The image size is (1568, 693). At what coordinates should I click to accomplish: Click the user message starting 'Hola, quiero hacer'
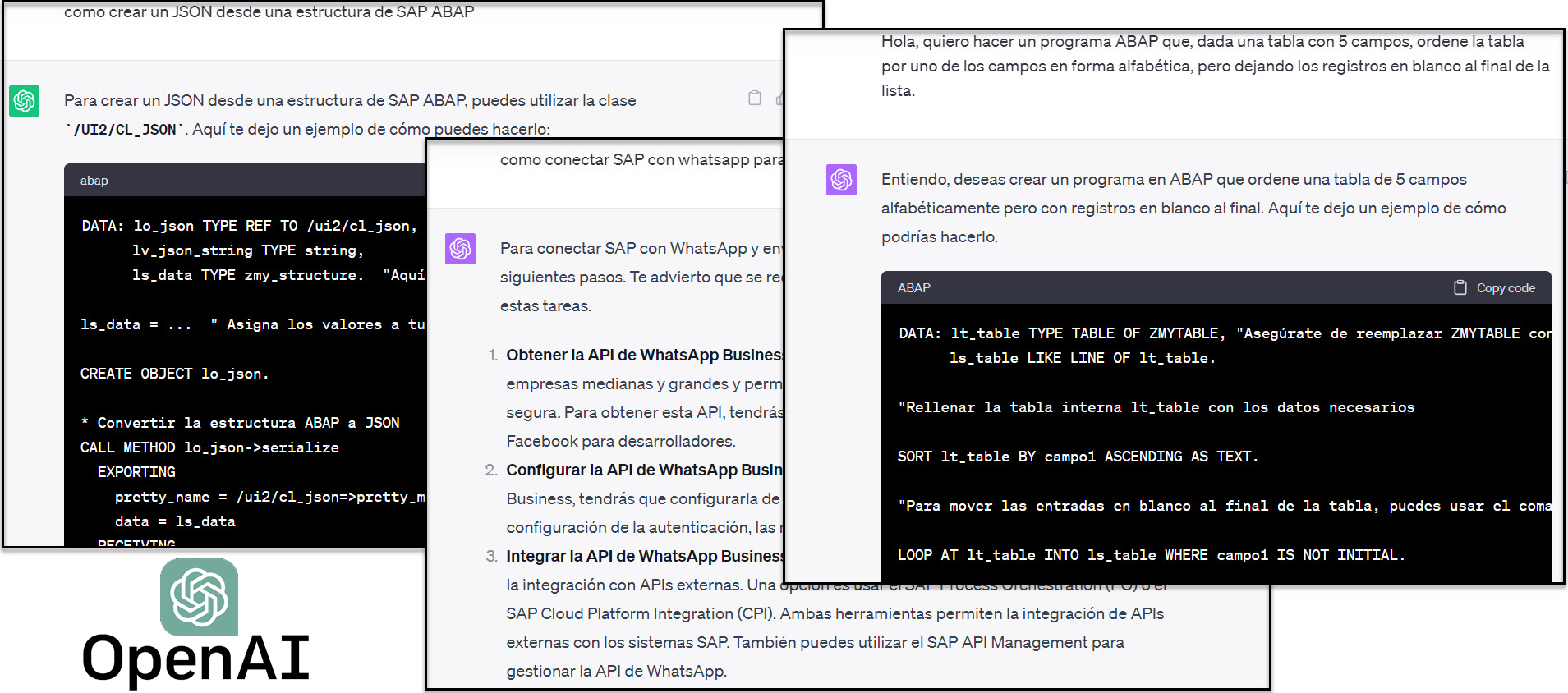click(x=1214, y=66)
